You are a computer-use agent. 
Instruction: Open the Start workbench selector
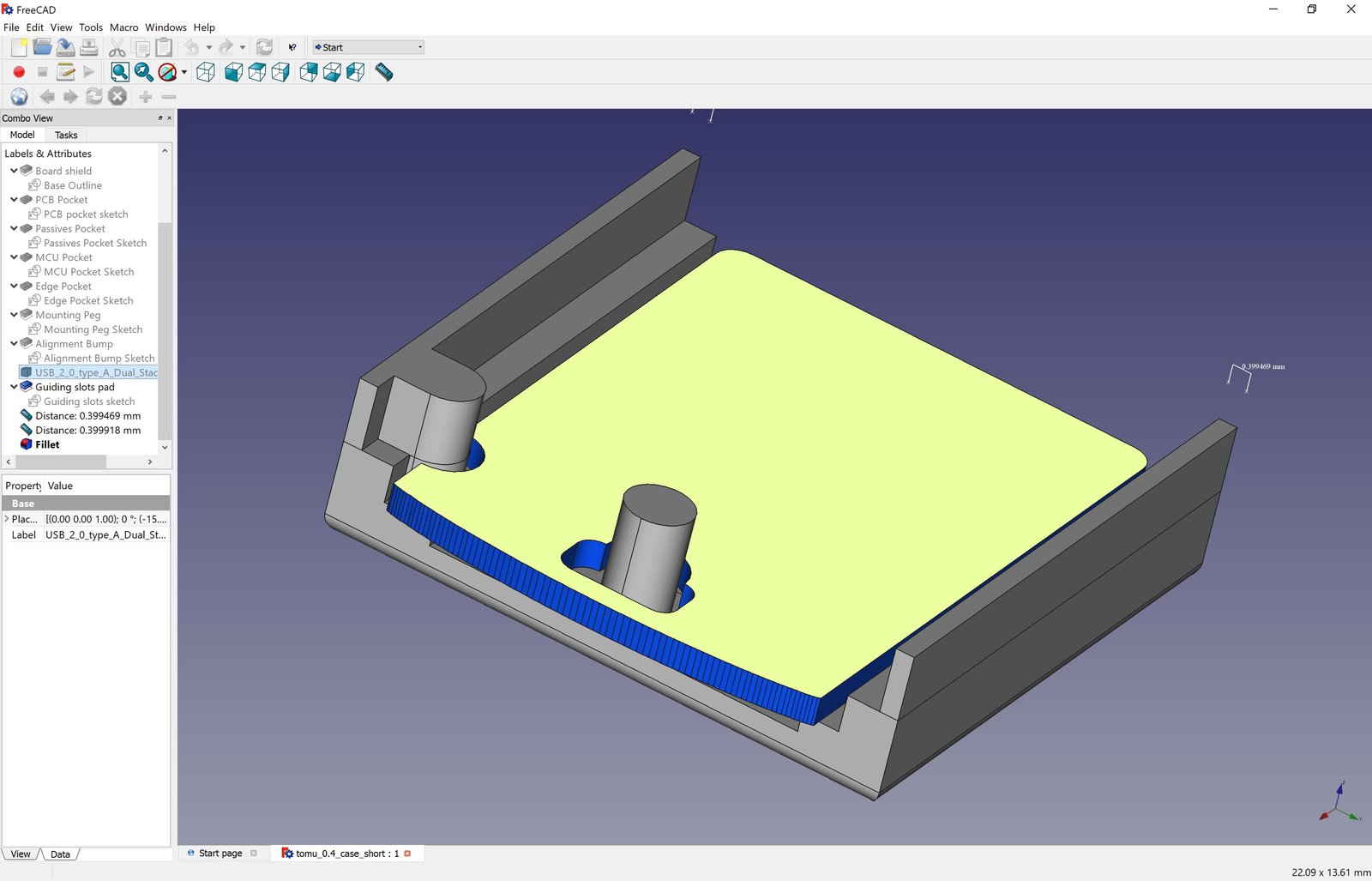tap(368, 47)
